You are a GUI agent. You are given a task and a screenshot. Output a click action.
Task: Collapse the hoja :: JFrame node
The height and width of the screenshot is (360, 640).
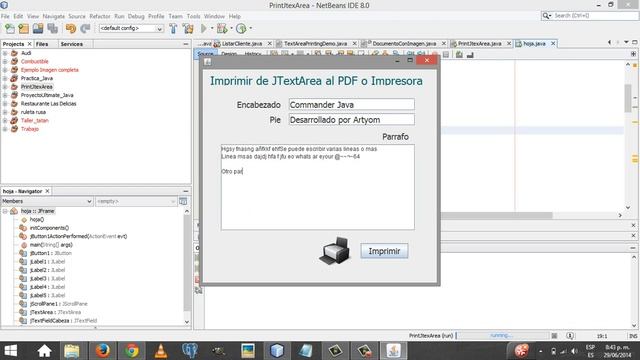point(5,211)
